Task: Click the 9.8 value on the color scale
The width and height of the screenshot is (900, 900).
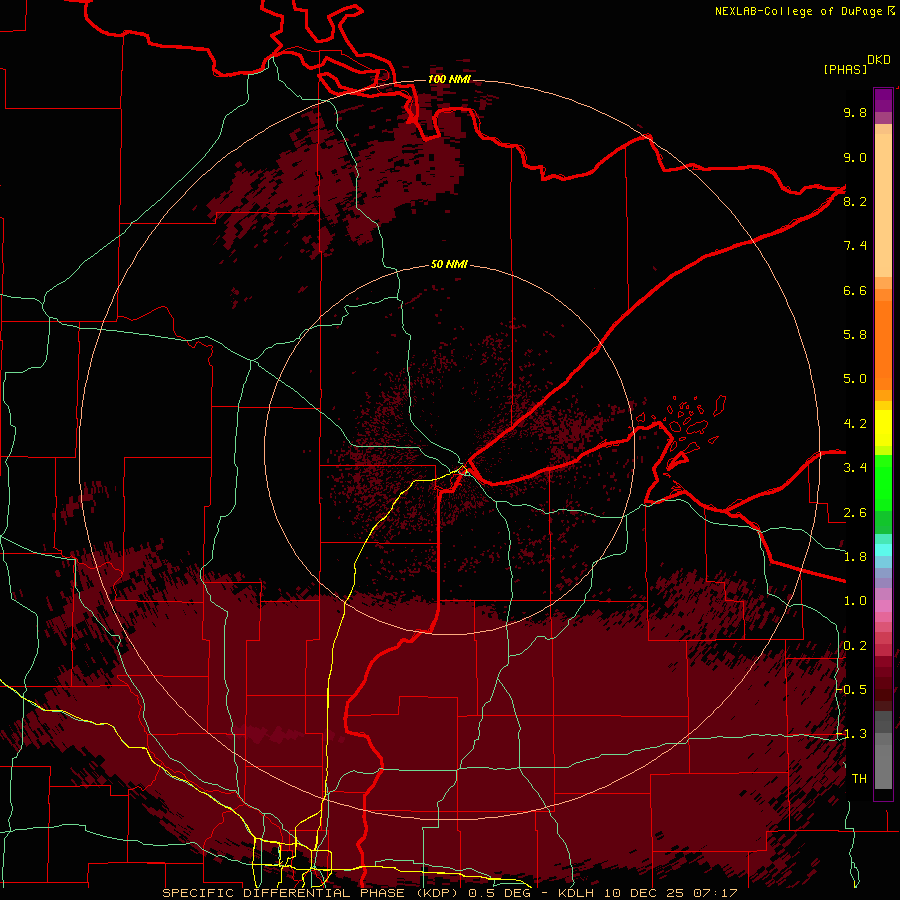Action: 855,112
